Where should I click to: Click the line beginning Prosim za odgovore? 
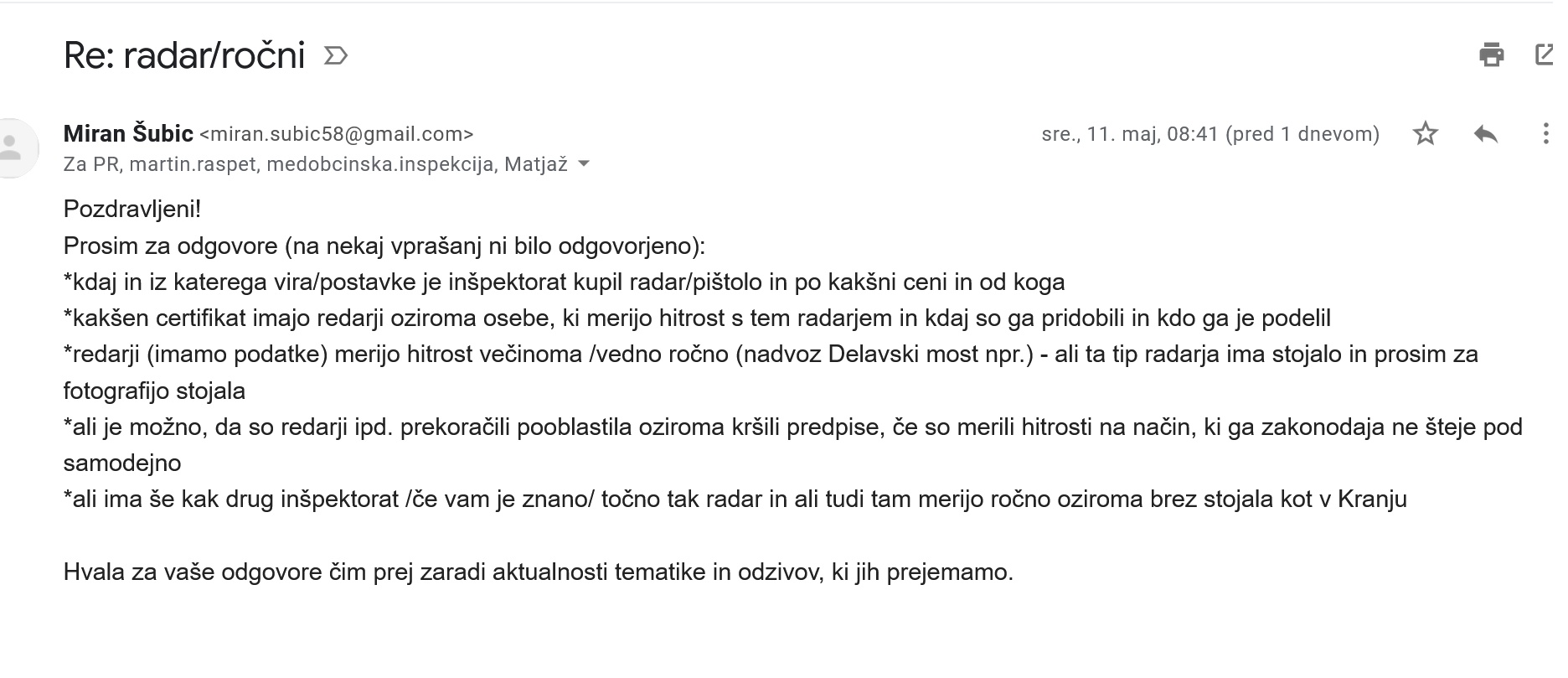pos(384,246)
